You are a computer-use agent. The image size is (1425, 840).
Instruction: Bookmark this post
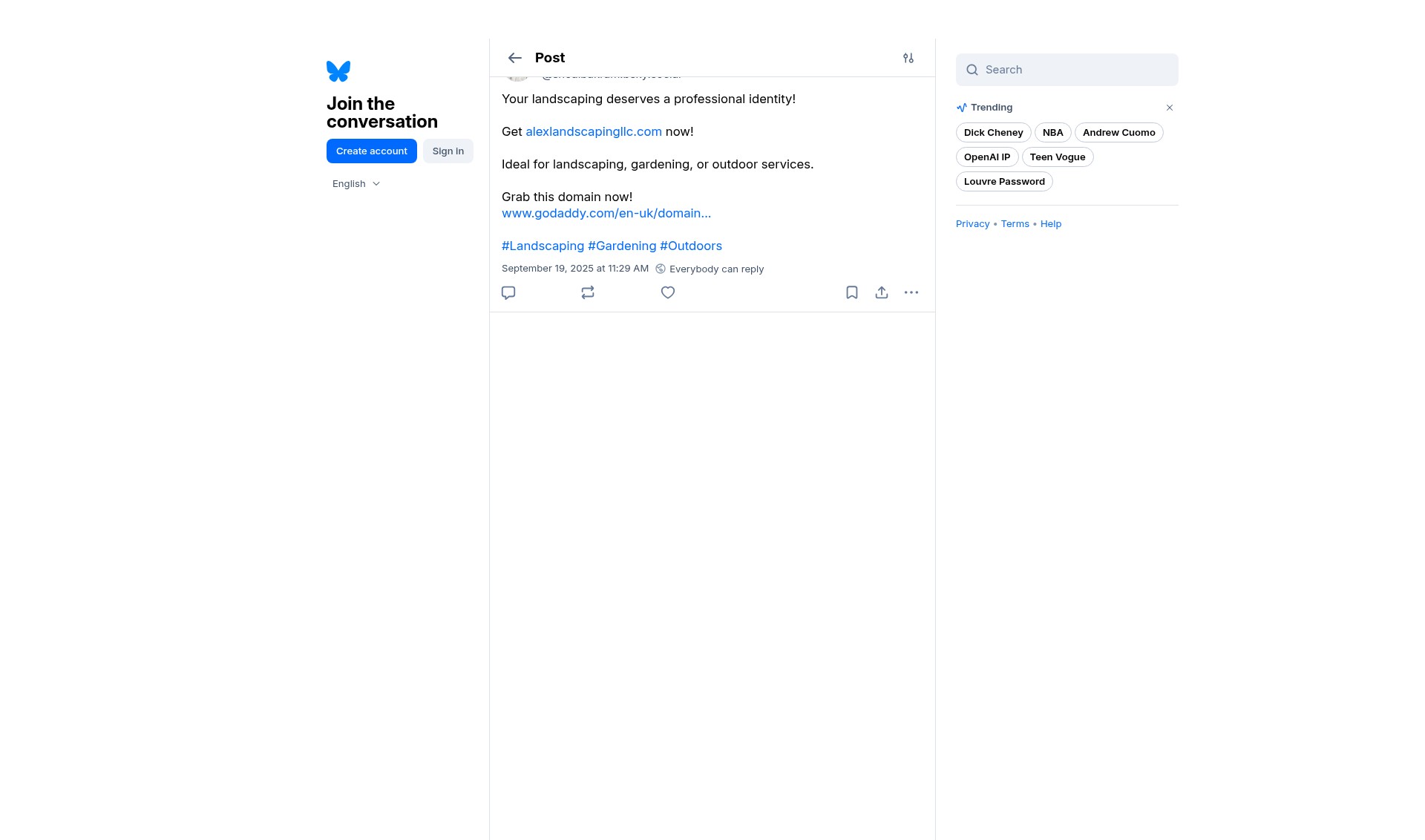tap(852, 292)
